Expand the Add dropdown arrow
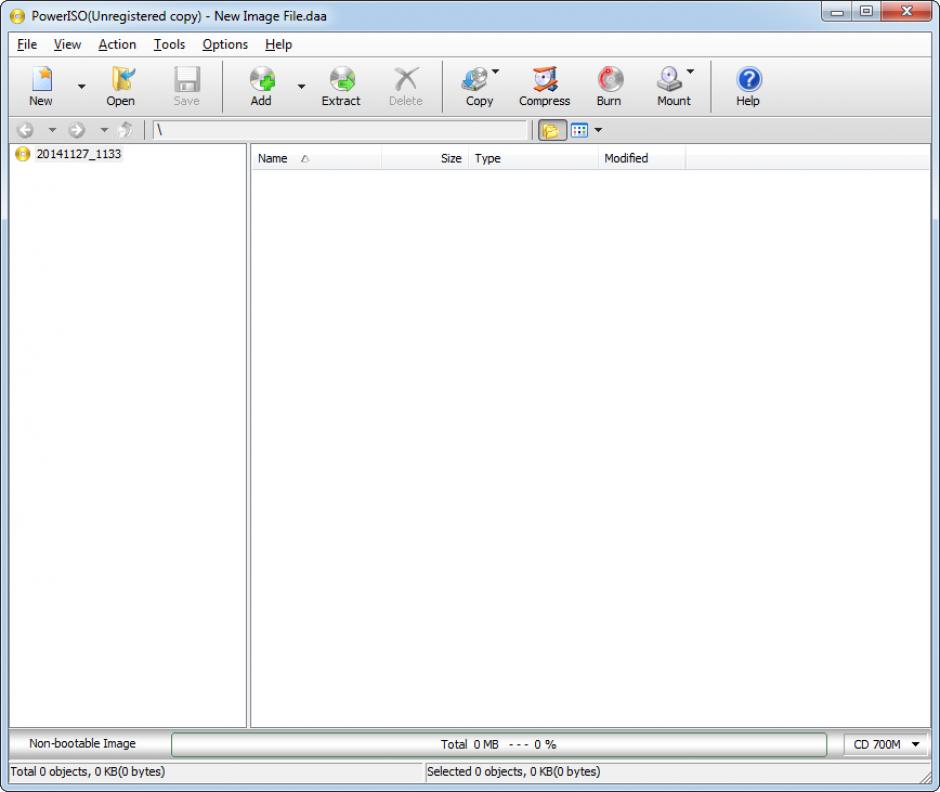 tap(302, 86)
